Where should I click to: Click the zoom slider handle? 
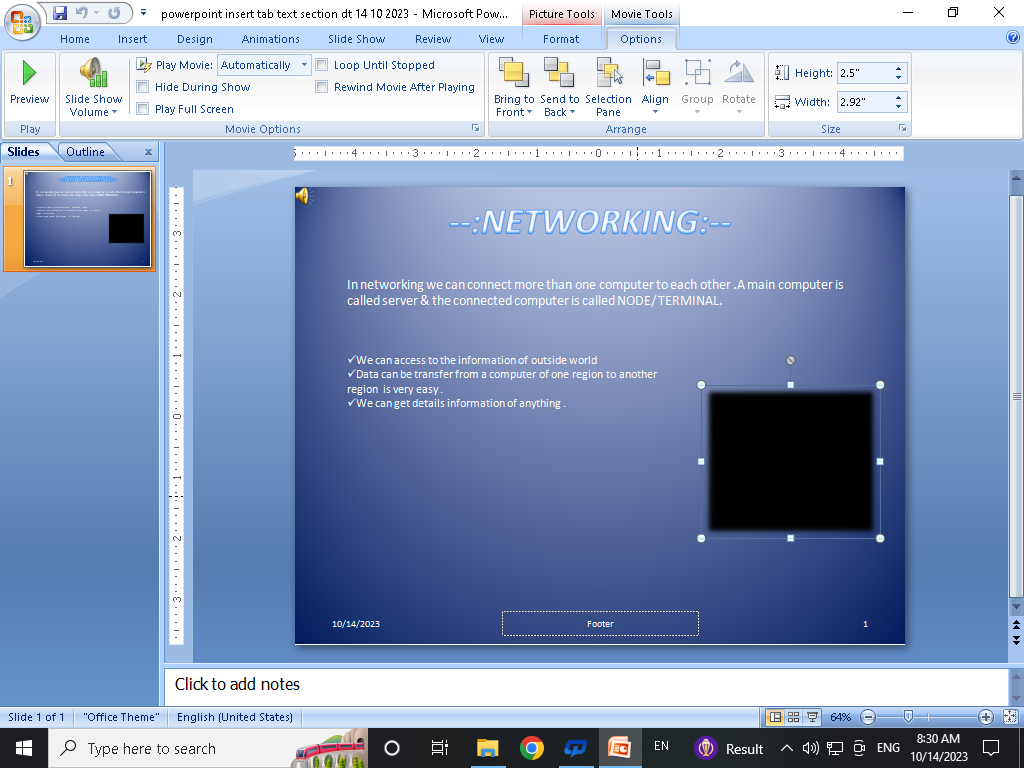(908, 717)
